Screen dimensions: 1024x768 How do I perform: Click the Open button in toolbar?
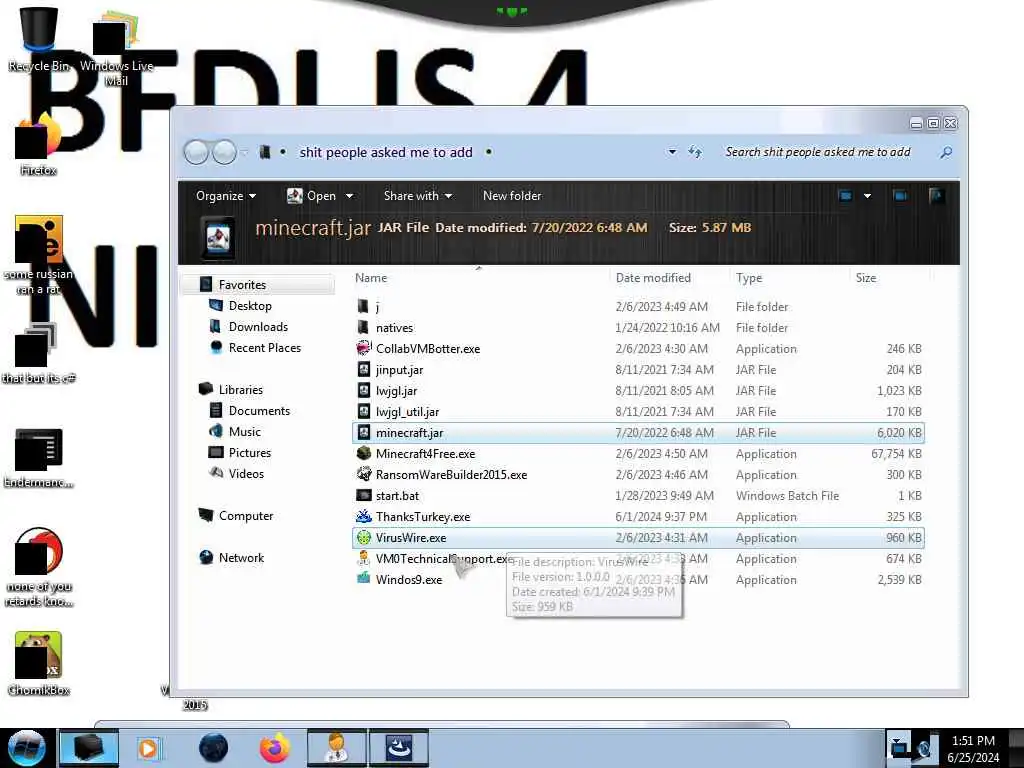312,196
